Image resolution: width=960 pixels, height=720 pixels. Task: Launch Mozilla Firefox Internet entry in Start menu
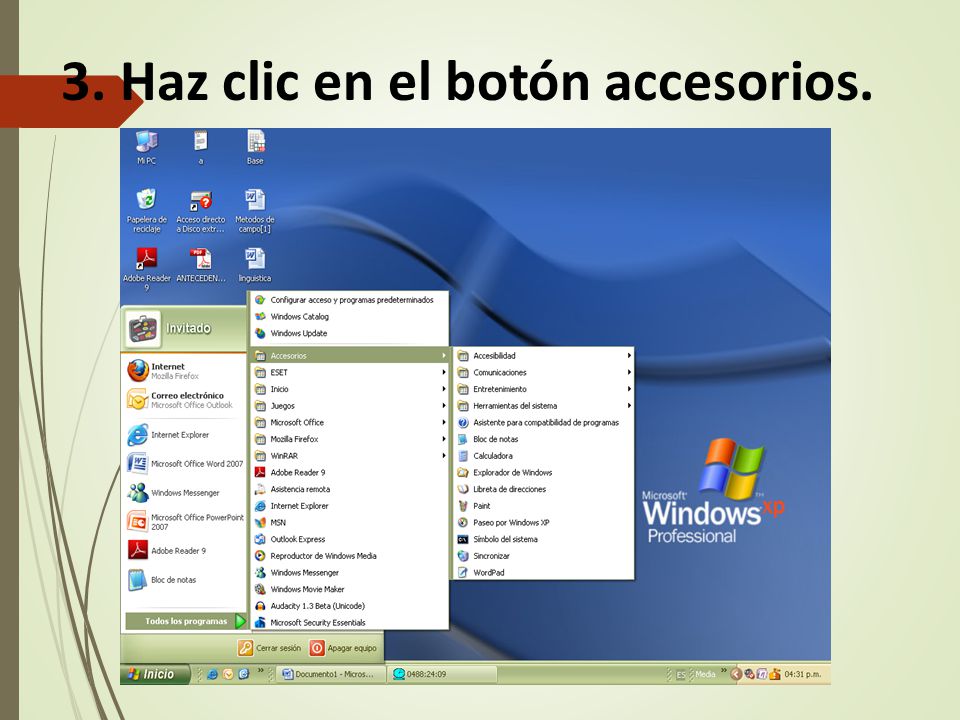(x=185, y=371)
